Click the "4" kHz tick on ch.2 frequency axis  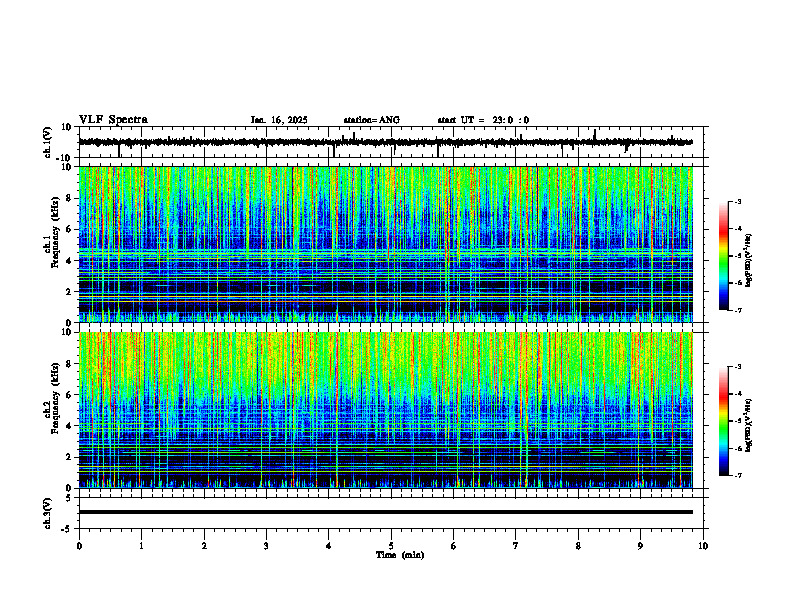[69, 426]
